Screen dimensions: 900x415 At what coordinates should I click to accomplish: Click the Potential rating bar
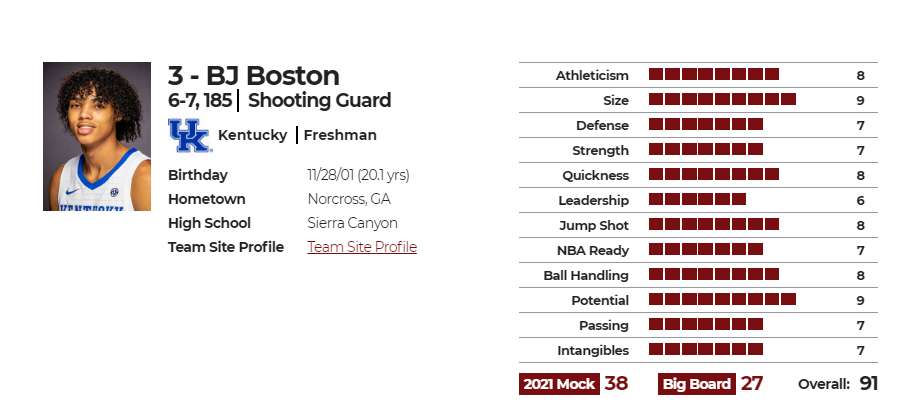pos(722,299)
